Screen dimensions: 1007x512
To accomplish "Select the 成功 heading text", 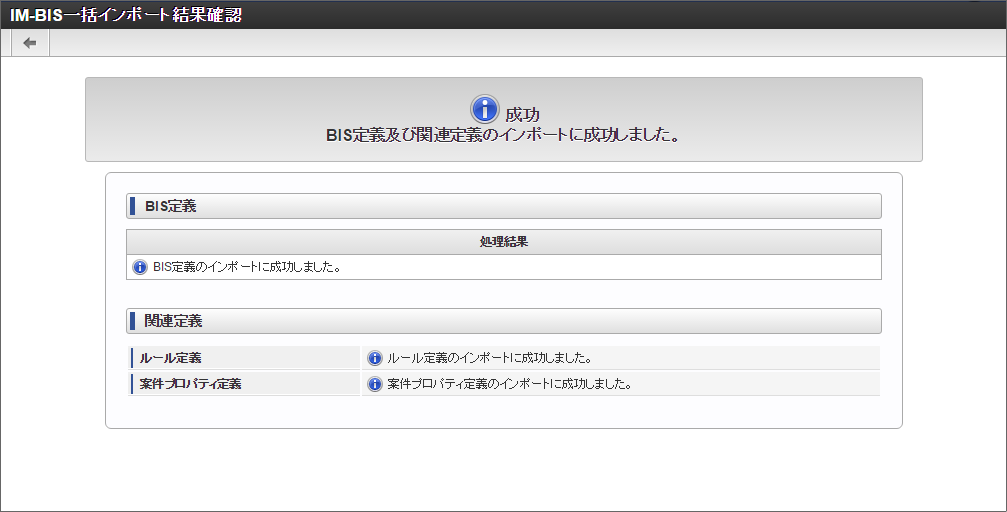I will click(522, 114).
